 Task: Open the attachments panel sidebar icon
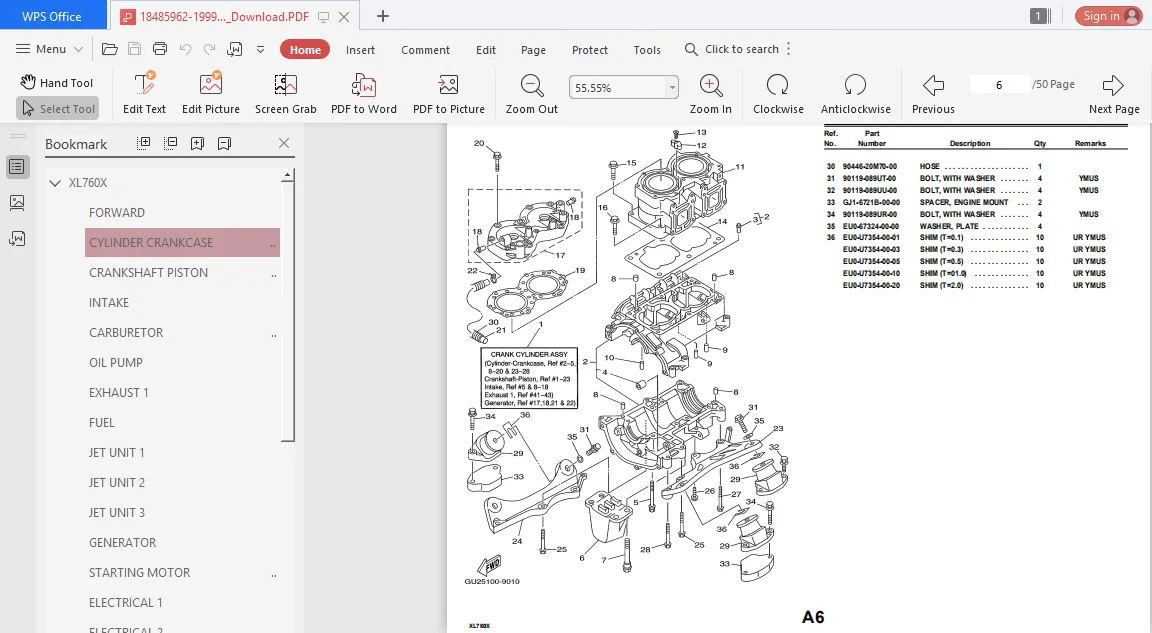[x=17, y=239]
